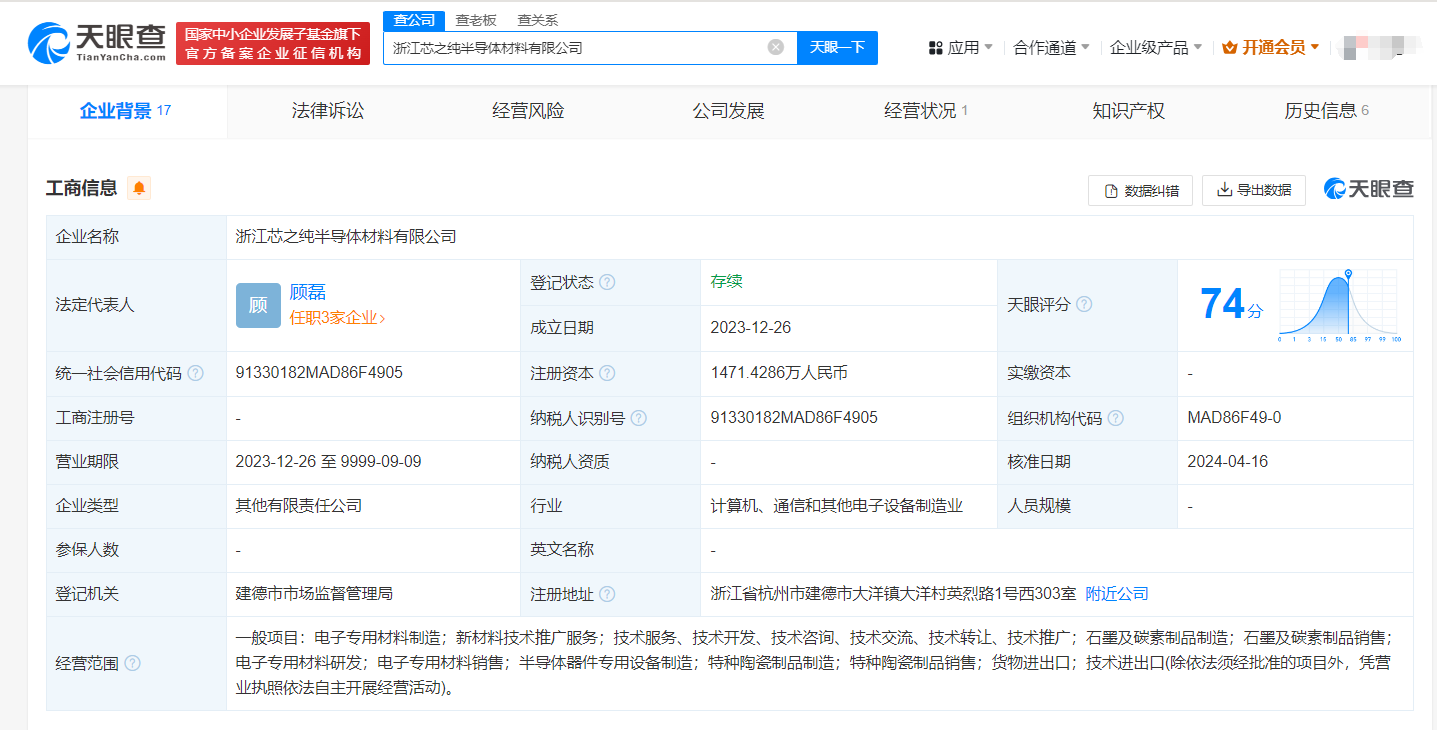Click help icon beside 组织机构代码
Screen dimensions: 1437x730
pos(1116,418)
